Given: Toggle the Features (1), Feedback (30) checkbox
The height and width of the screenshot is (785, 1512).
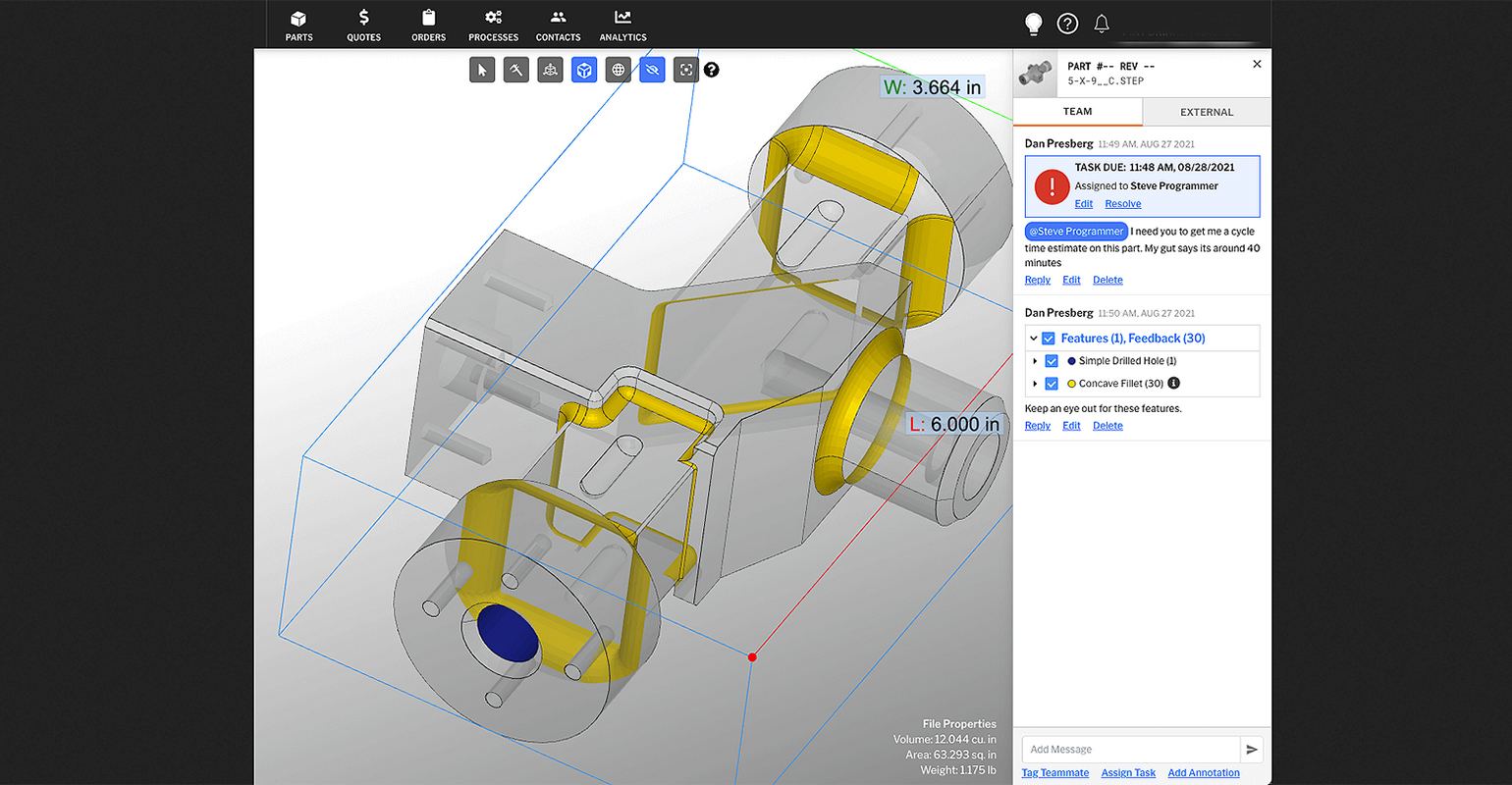Looking at the screenshot, I should point(1049,338).
